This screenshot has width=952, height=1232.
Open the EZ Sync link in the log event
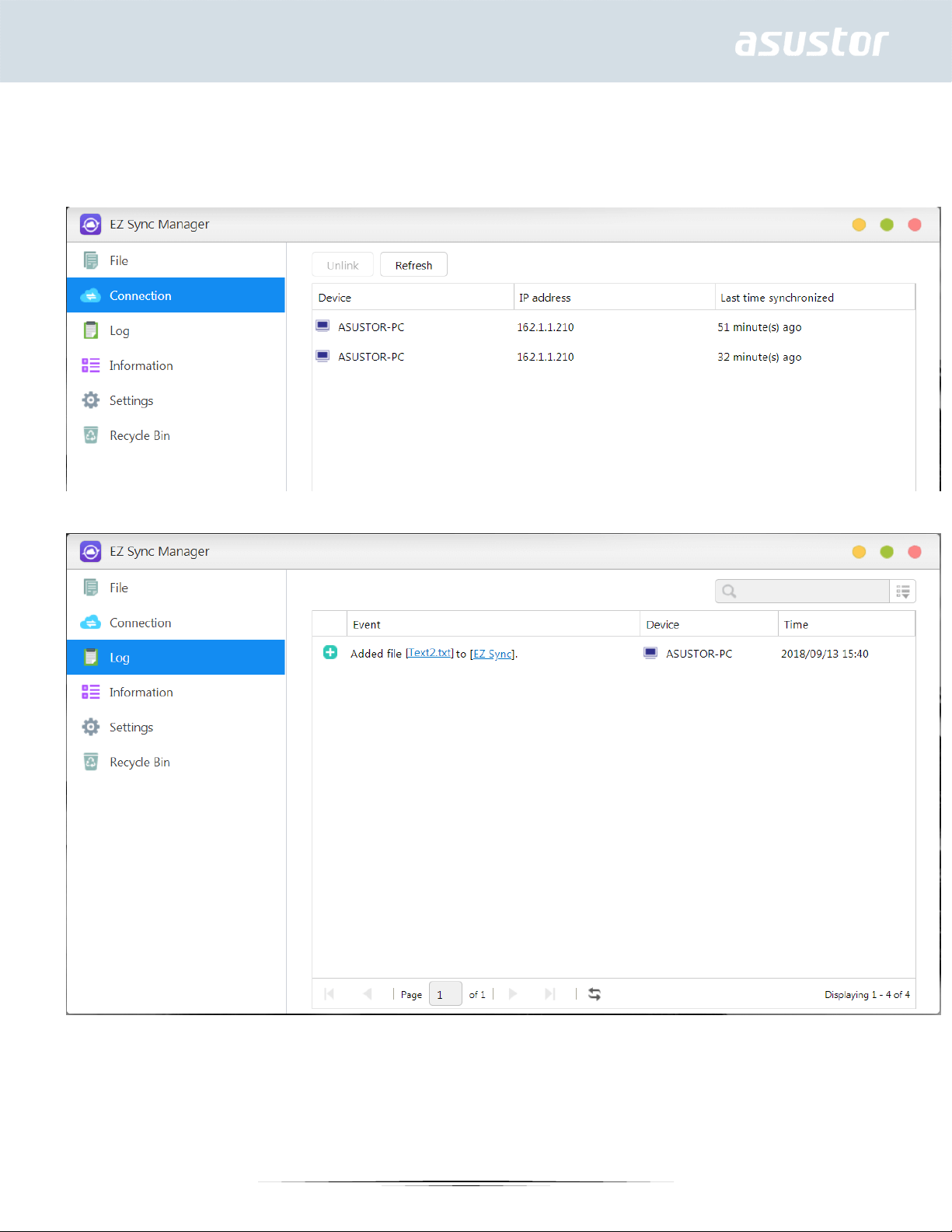493,654
